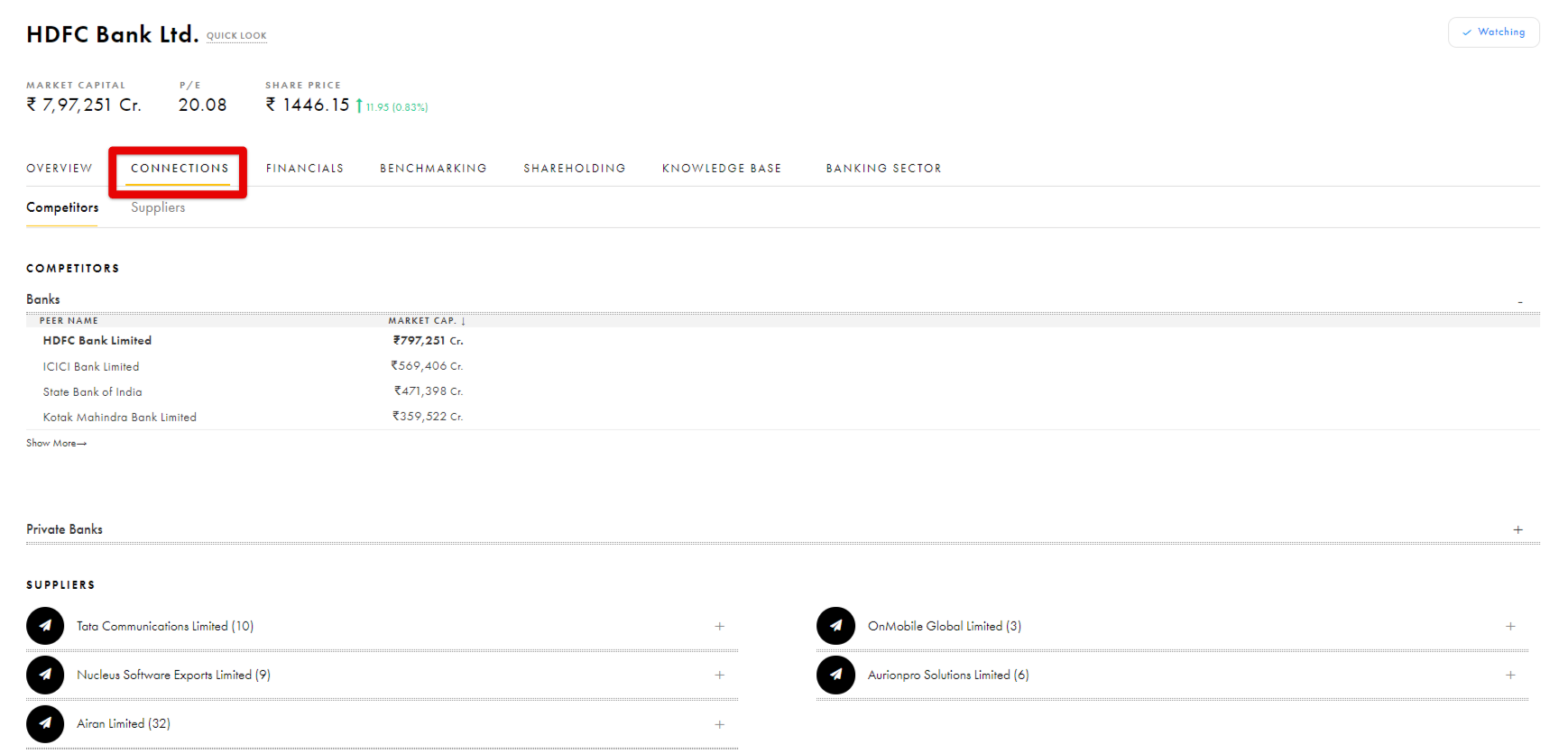Open Tata Communications Limited (10) link
The image size is (1568, 754).
point(165,626)
